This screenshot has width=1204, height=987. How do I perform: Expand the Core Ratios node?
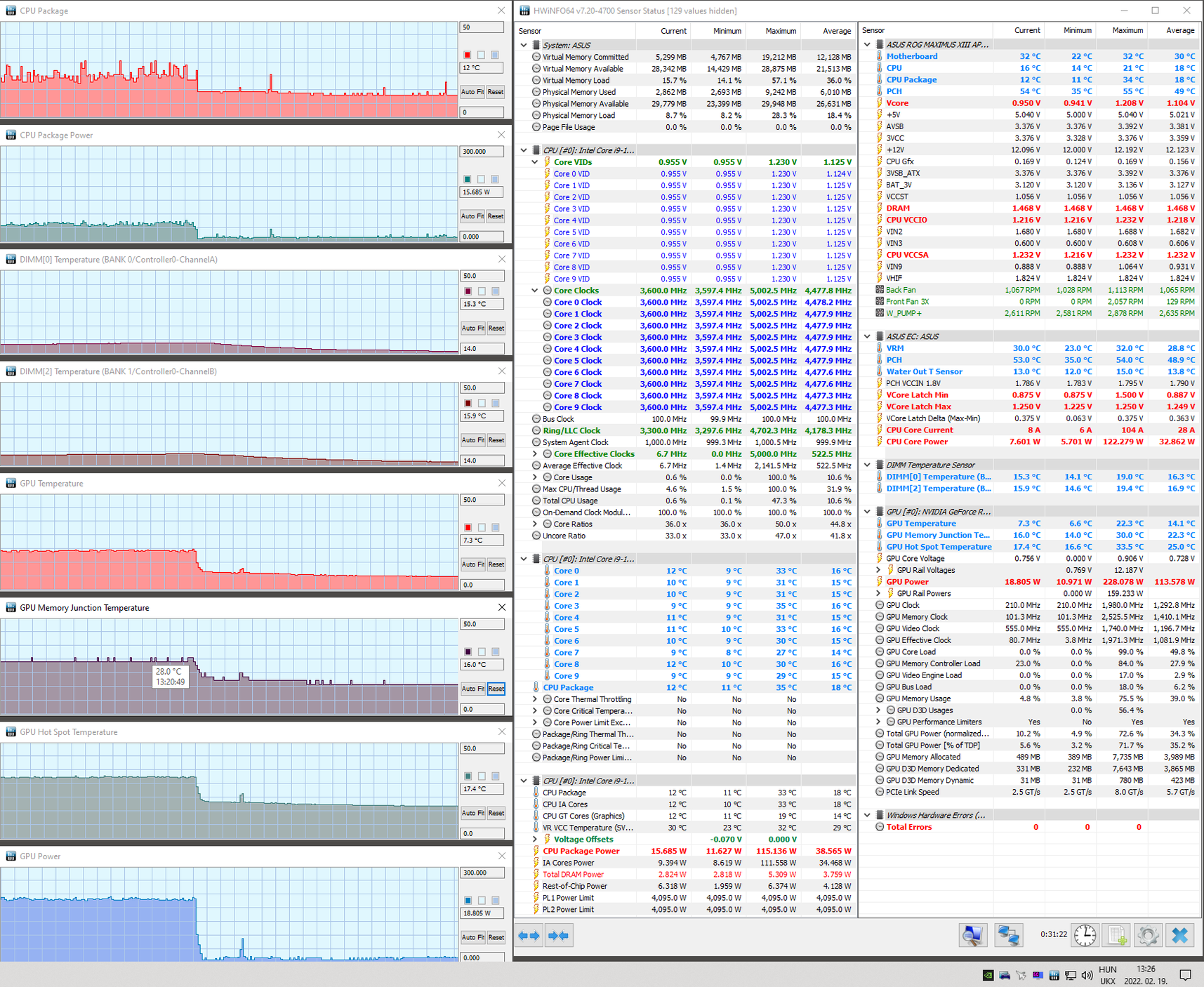(535, 524)
